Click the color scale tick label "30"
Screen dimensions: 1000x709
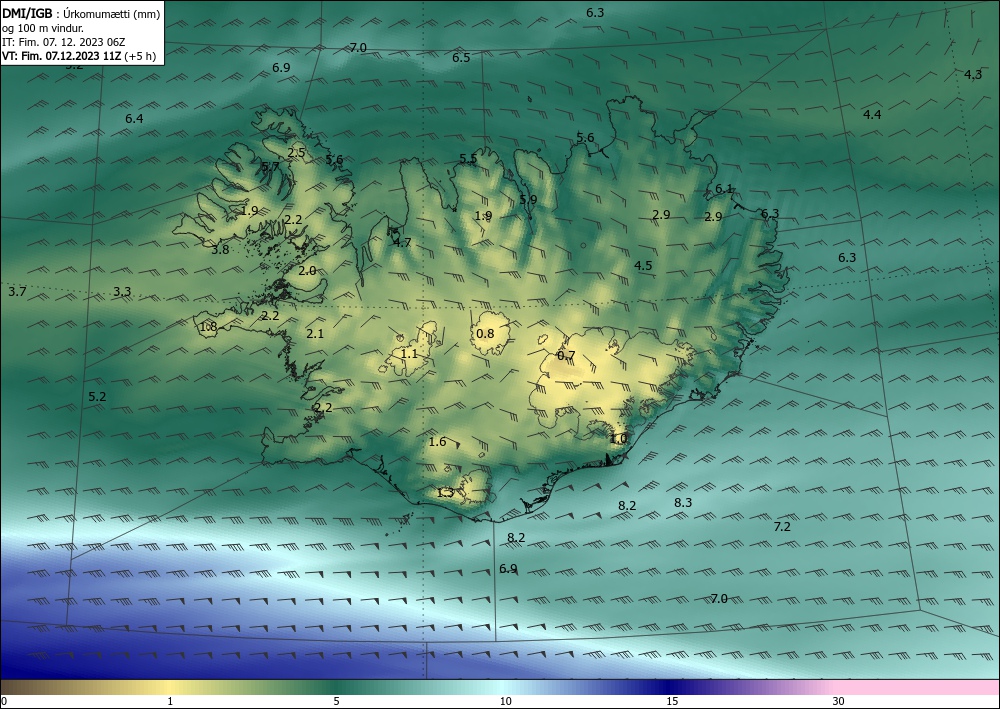tap(839, 701)
